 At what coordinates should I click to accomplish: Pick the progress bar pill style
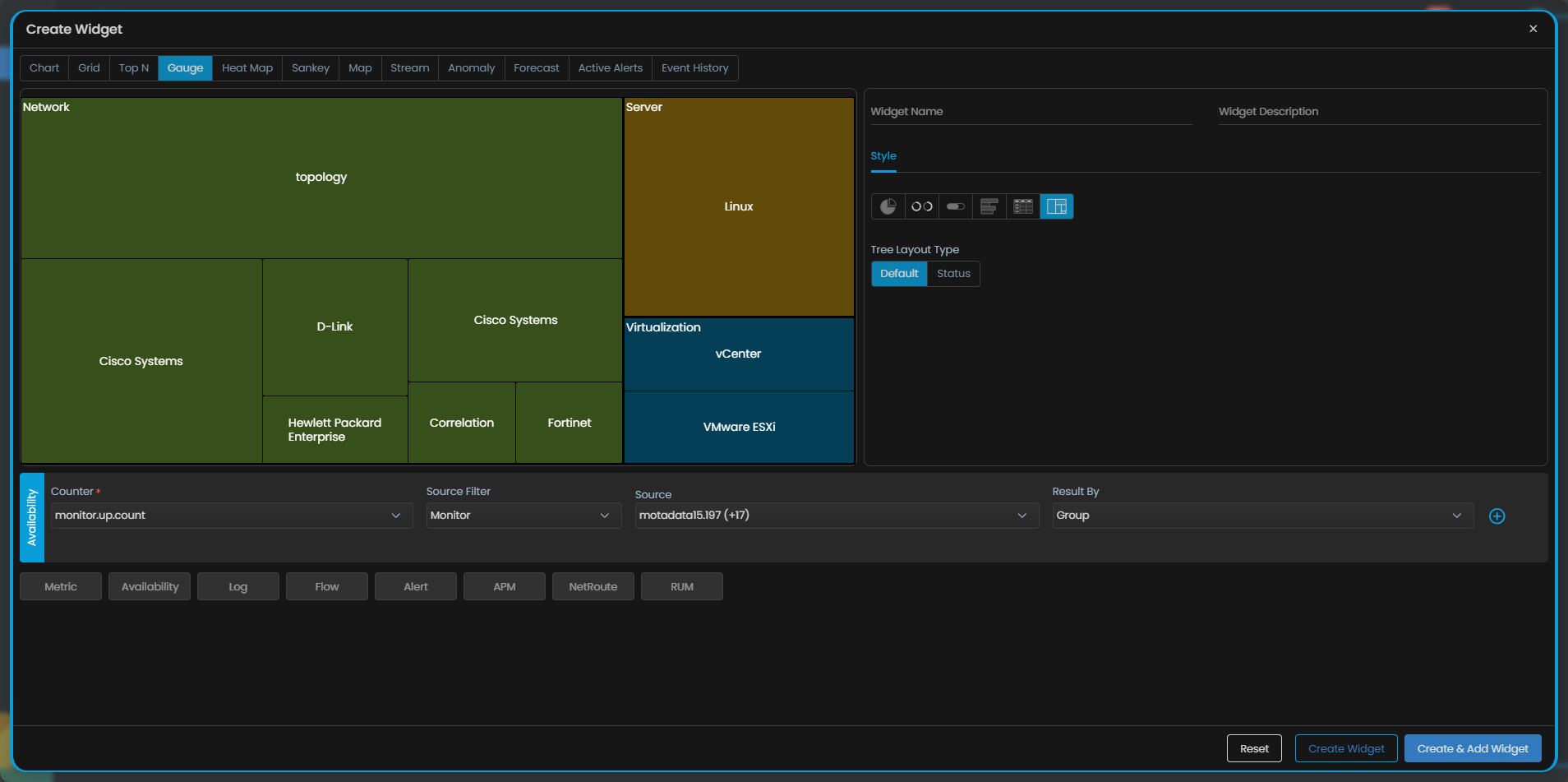955,206
